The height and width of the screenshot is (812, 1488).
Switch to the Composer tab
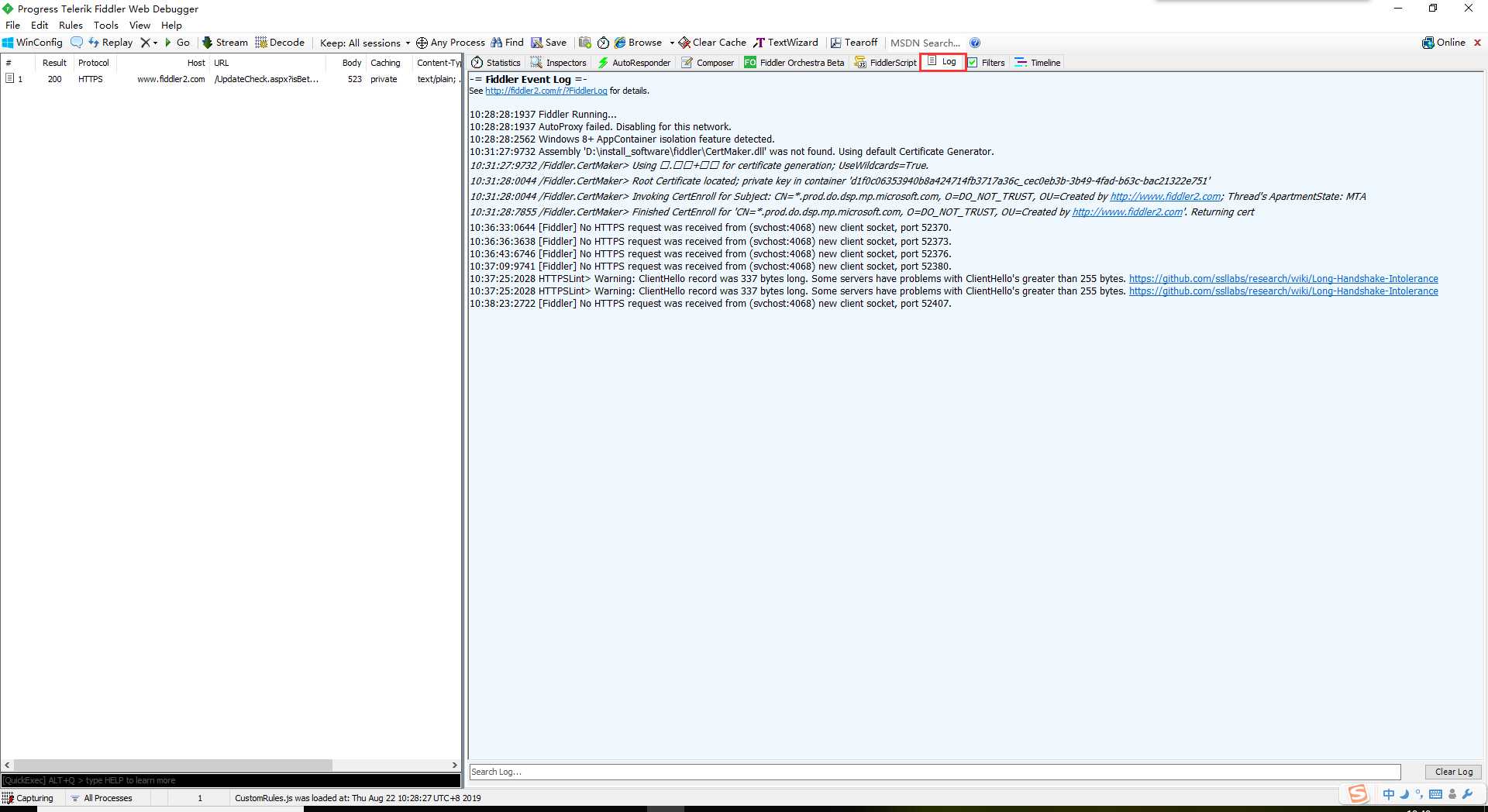point(708,63)
